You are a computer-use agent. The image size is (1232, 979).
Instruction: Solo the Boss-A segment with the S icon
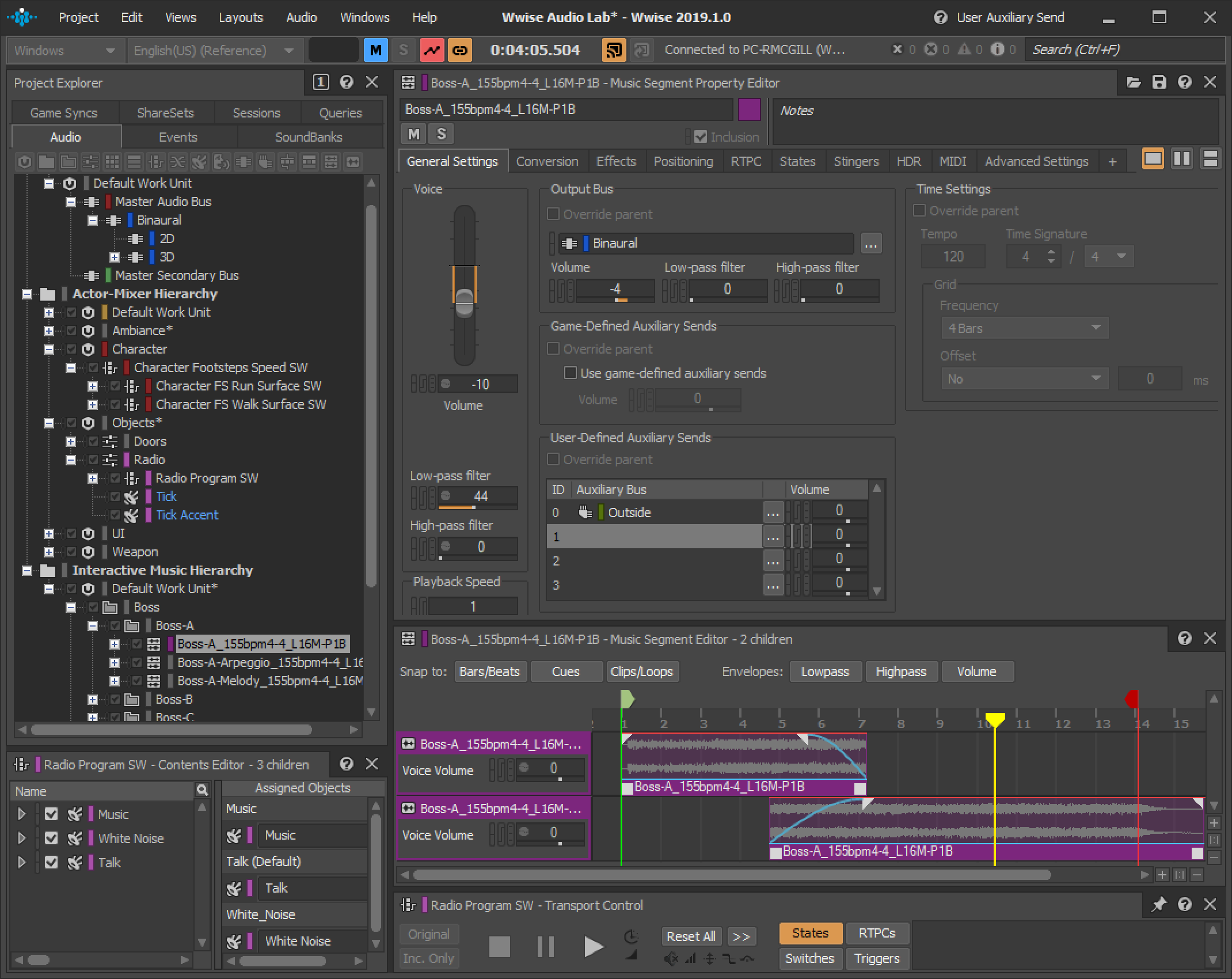pyautogui.click(x=441, y=134)
